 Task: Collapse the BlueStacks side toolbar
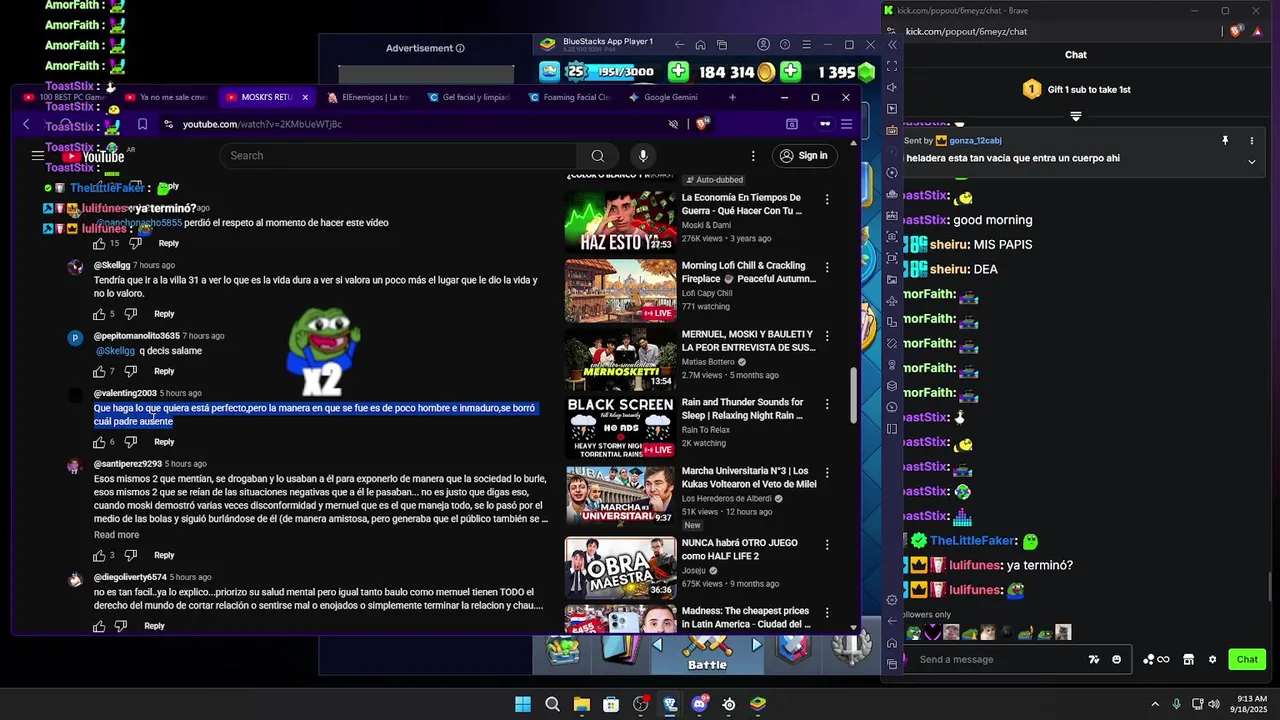pos(892,45)
